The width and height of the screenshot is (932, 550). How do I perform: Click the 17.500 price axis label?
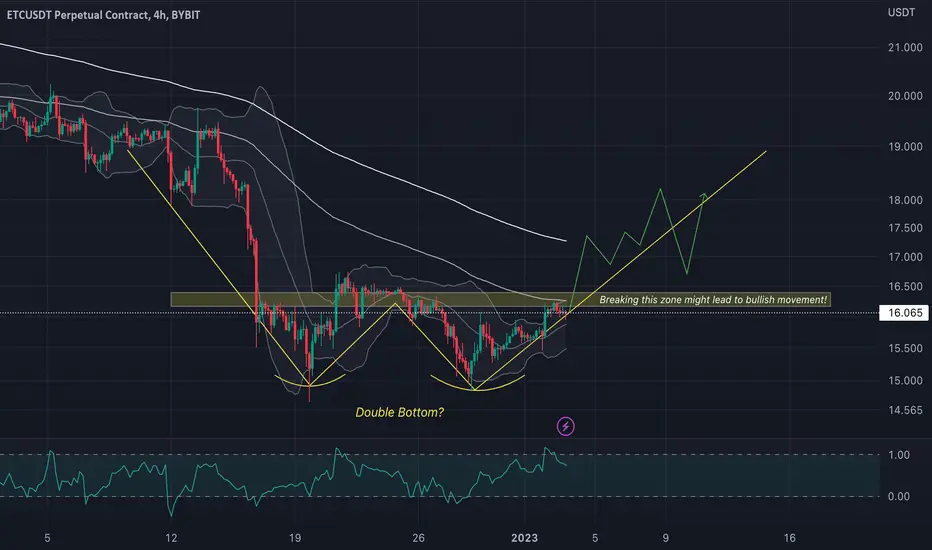point(905,228)
